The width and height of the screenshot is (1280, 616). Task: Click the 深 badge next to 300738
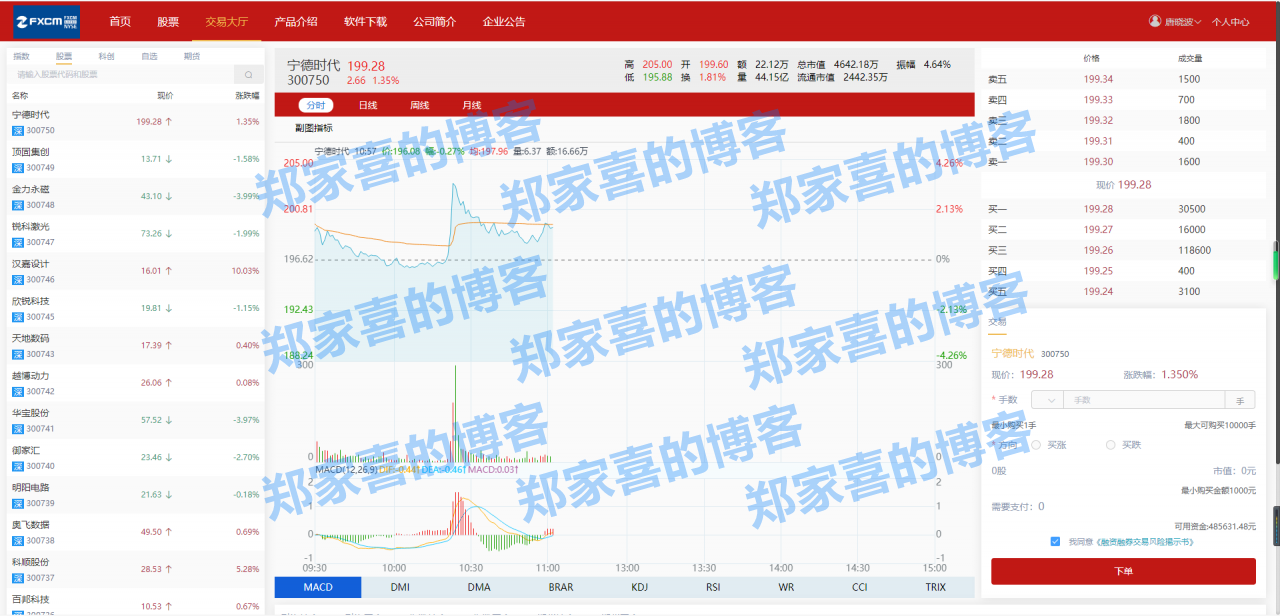[17, 540]
